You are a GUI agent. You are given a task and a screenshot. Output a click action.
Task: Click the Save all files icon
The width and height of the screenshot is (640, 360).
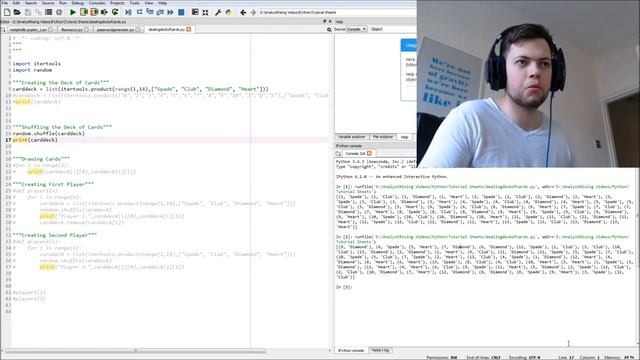pyautogui.click(x=38, y=12)
